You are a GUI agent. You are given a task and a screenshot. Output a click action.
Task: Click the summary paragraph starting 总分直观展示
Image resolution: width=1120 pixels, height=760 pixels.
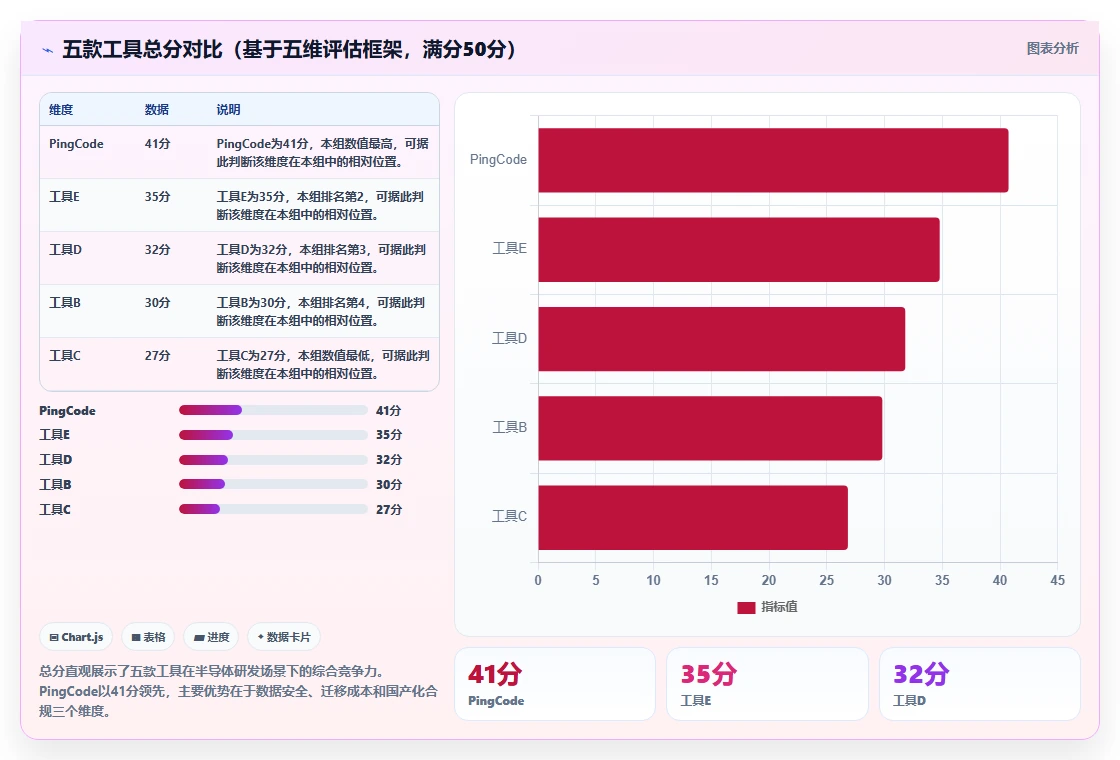(238, 691)
